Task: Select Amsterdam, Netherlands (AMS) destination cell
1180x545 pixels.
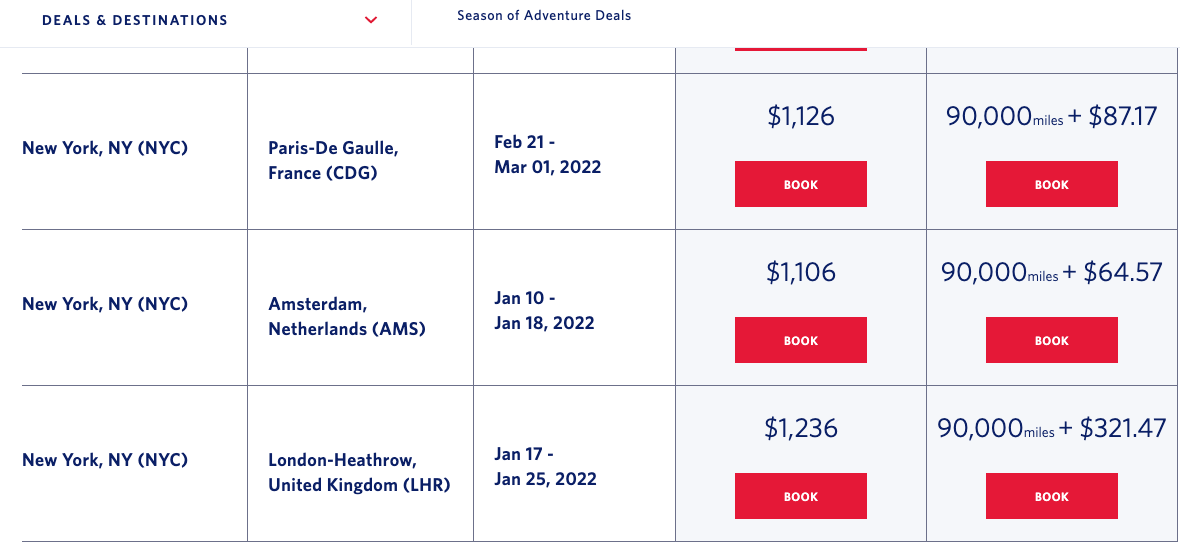Action: [347, 316]
